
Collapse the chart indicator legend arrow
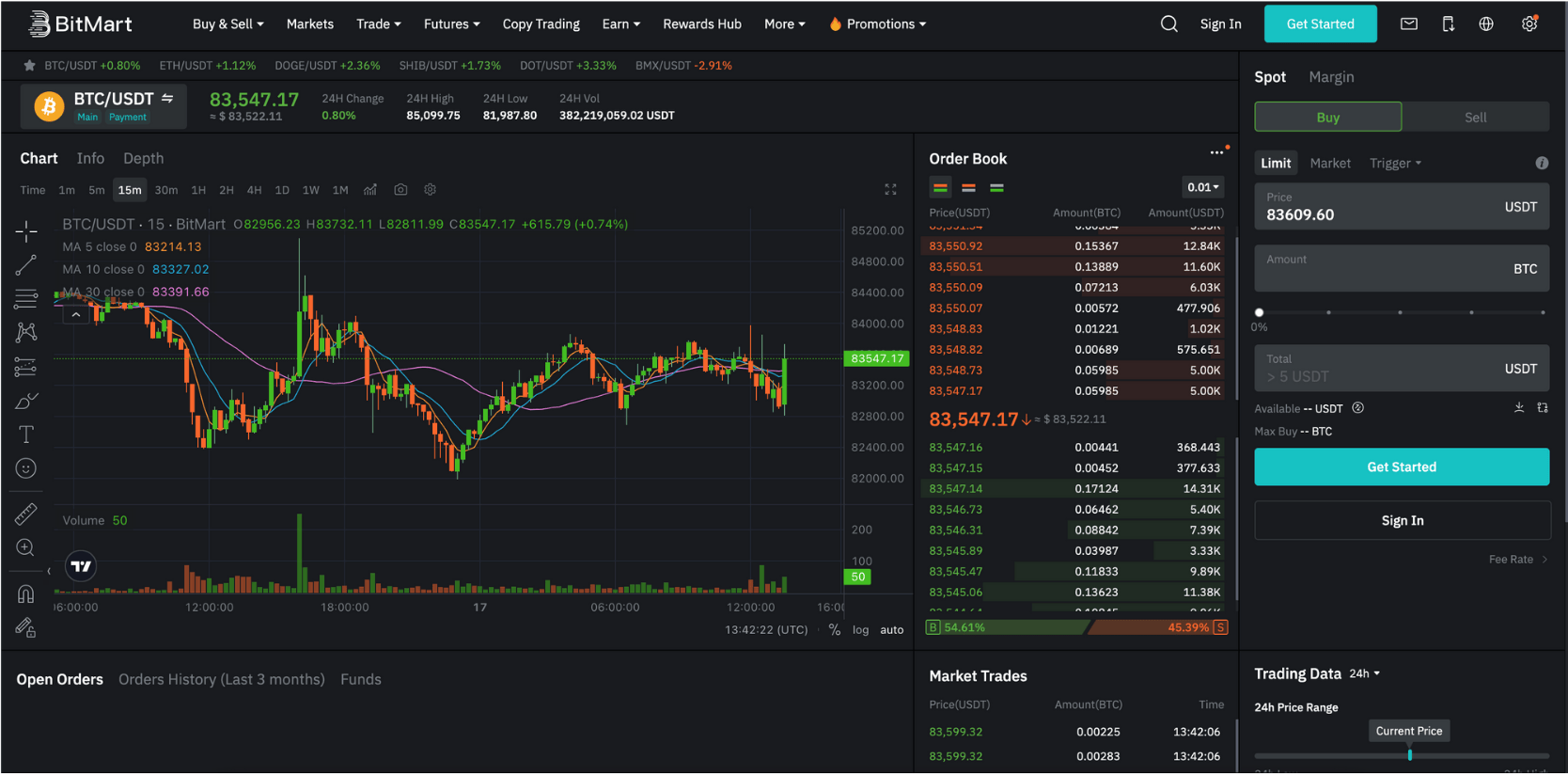76,315
